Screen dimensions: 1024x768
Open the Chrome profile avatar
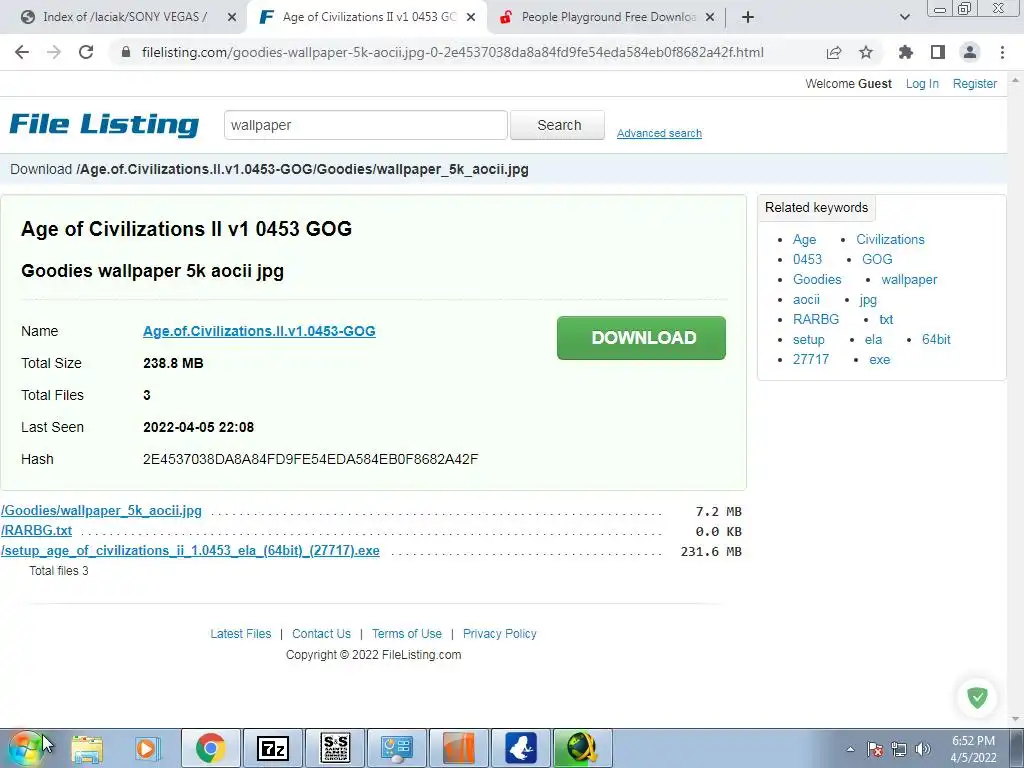tap(970, 52)
